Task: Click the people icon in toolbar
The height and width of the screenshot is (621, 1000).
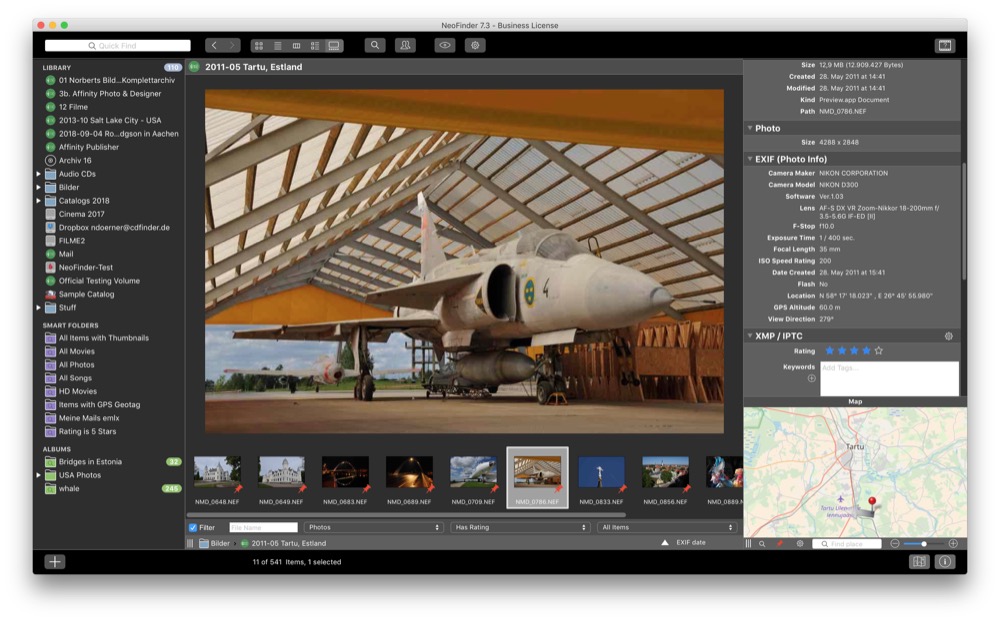Action: point(404,46)
